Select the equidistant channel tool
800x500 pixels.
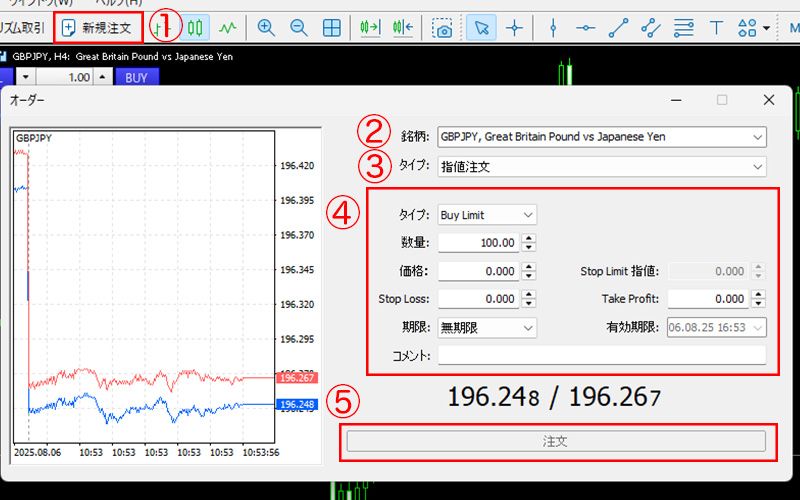(651, 28)
